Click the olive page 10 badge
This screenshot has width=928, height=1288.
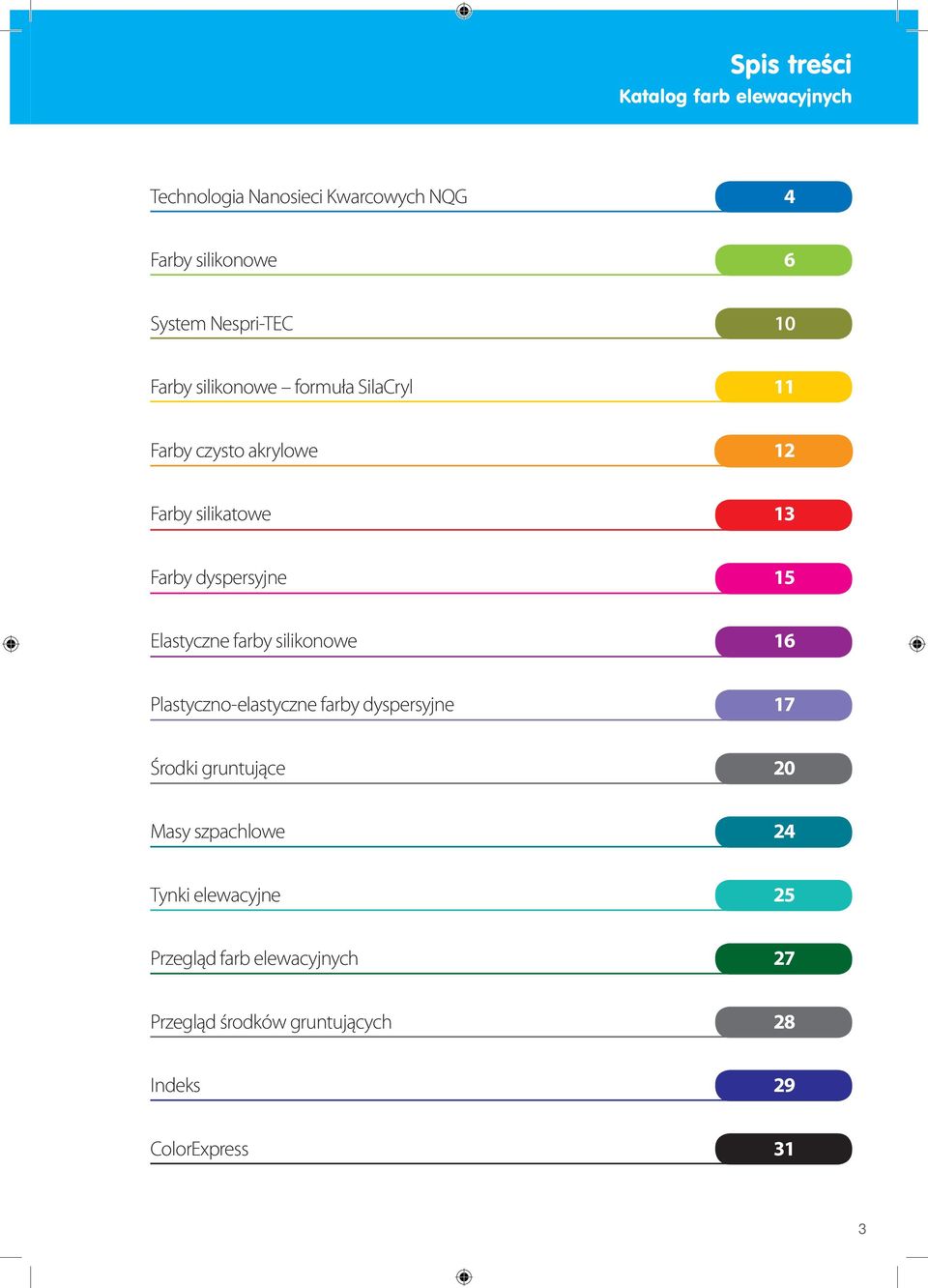click(x=784, y=324)
